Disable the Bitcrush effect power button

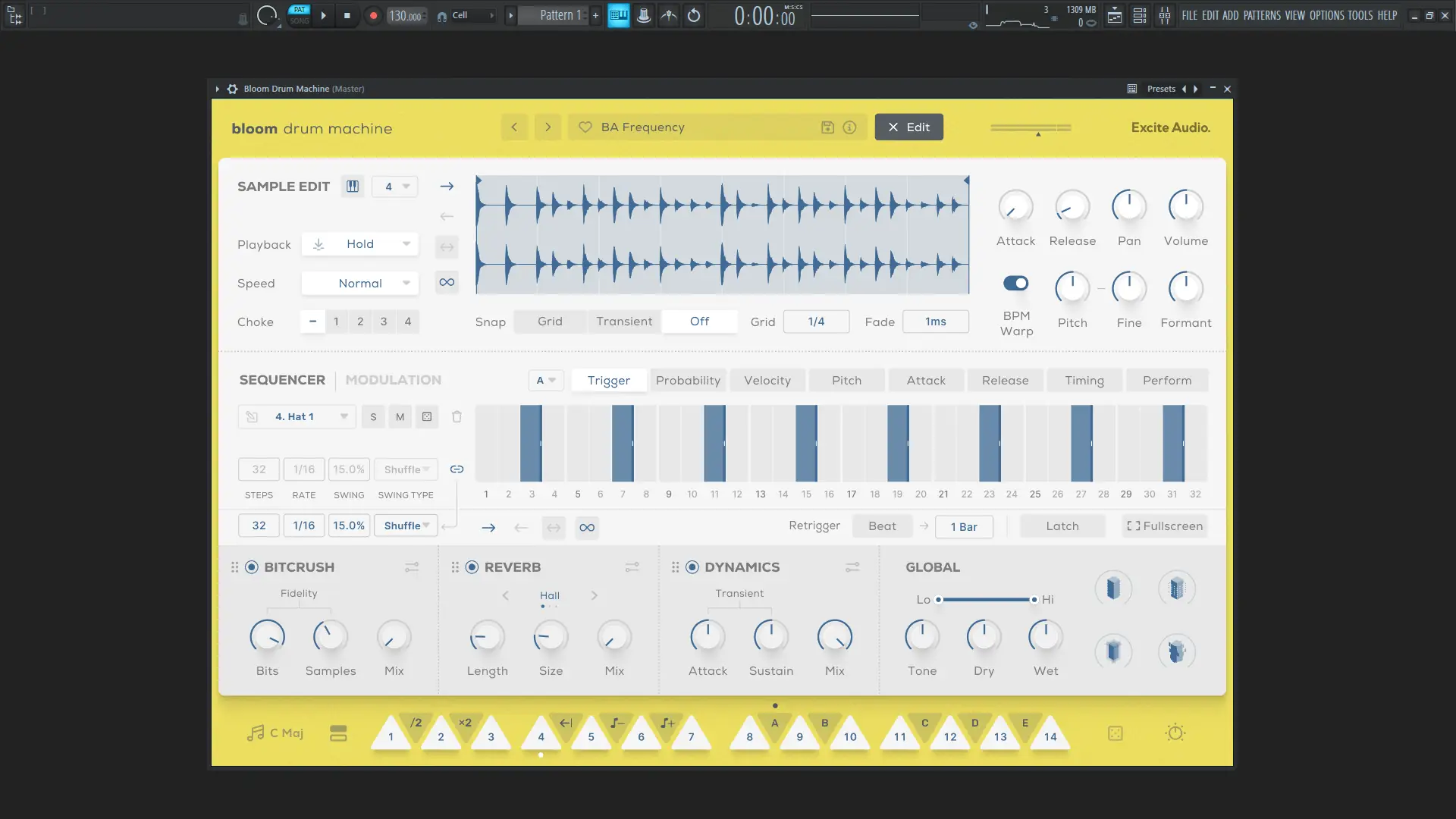pyautogui.click(x=252, y=567)
